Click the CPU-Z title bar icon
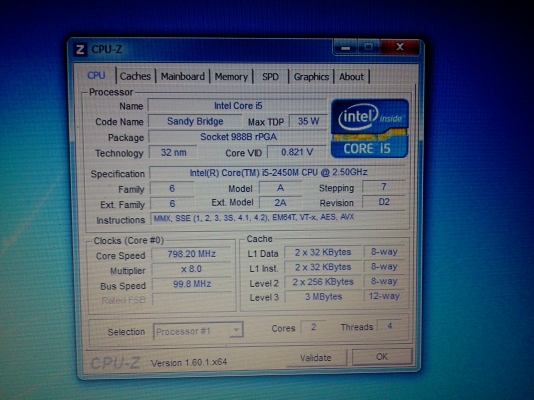This screenshot has width=534, height=400. point(80,50)
